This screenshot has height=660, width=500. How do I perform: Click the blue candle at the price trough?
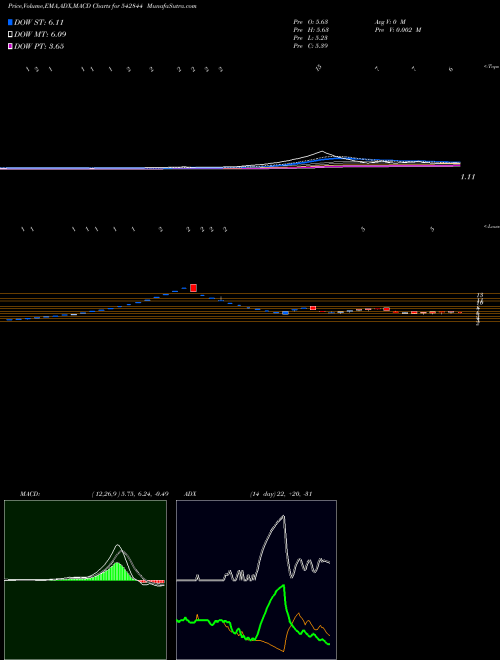pos(285,313)
